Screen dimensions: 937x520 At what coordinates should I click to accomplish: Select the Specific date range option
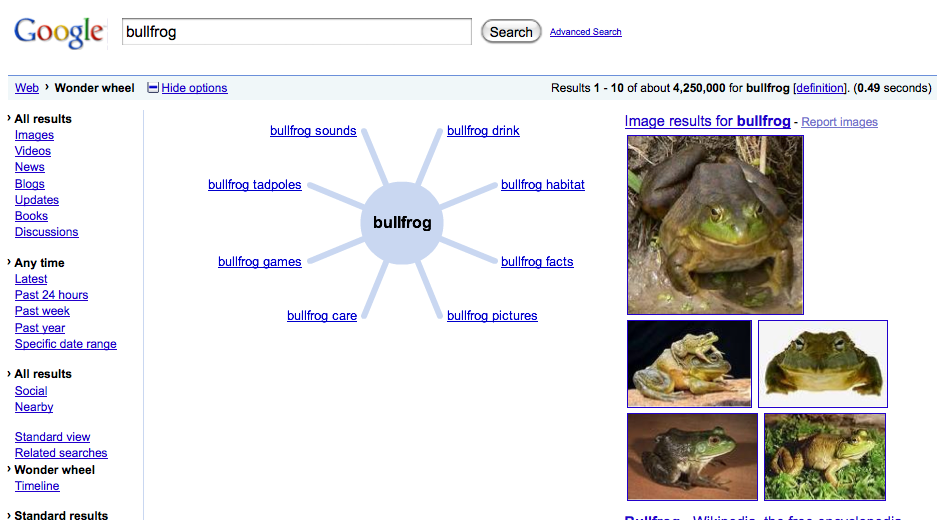tap(66, 344)
